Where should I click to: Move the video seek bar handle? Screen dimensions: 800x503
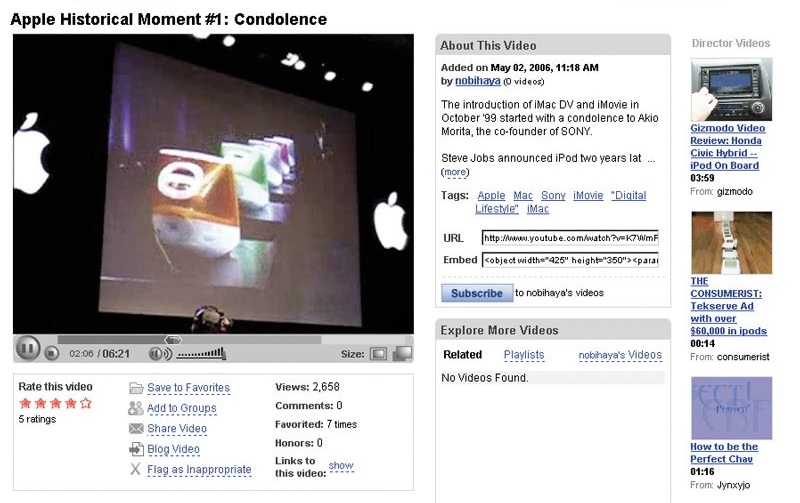click(x=173, y=340)
